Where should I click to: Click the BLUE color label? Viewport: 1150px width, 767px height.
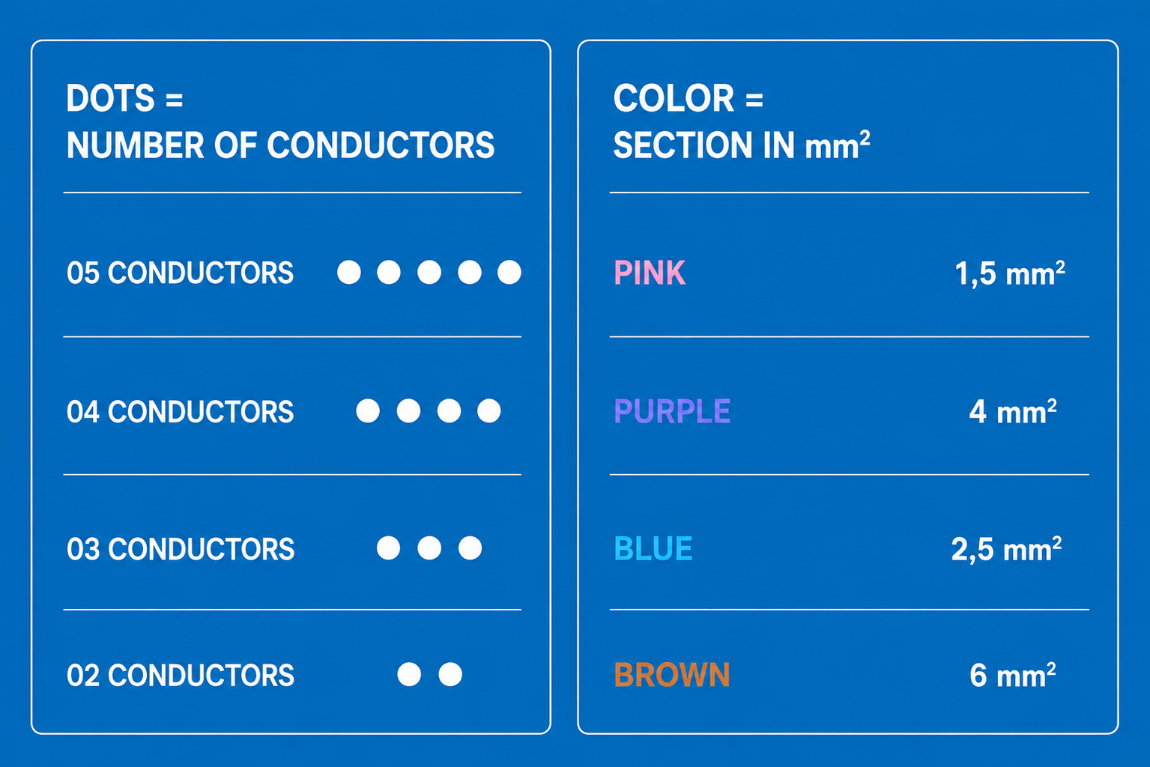click(x=653, y=549)
